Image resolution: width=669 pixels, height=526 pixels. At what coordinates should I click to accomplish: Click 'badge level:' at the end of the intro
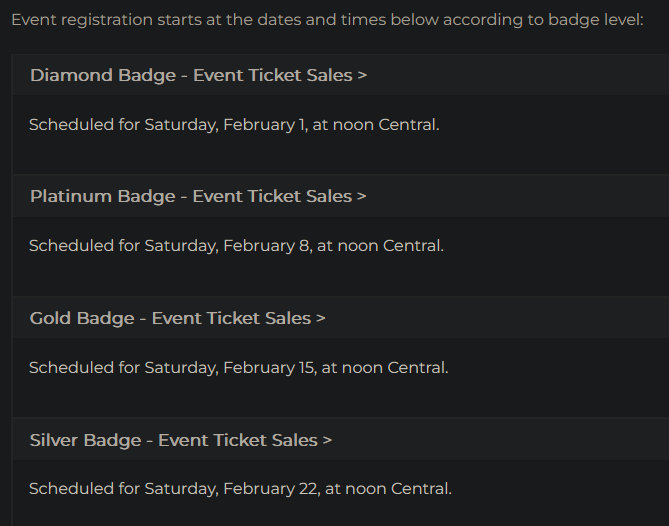596,20
